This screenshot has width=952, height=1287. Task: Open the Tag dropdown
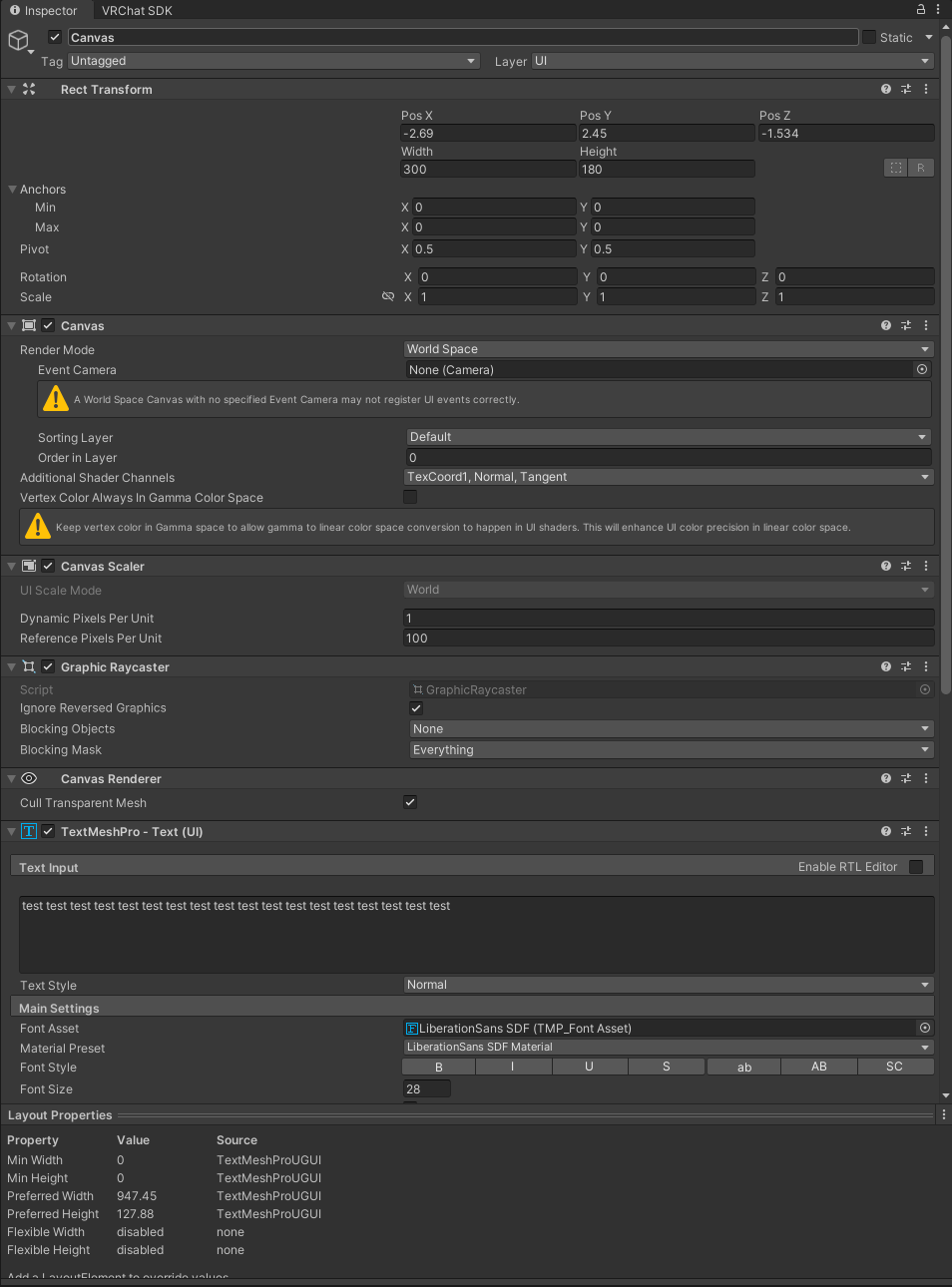pos(273,61)
